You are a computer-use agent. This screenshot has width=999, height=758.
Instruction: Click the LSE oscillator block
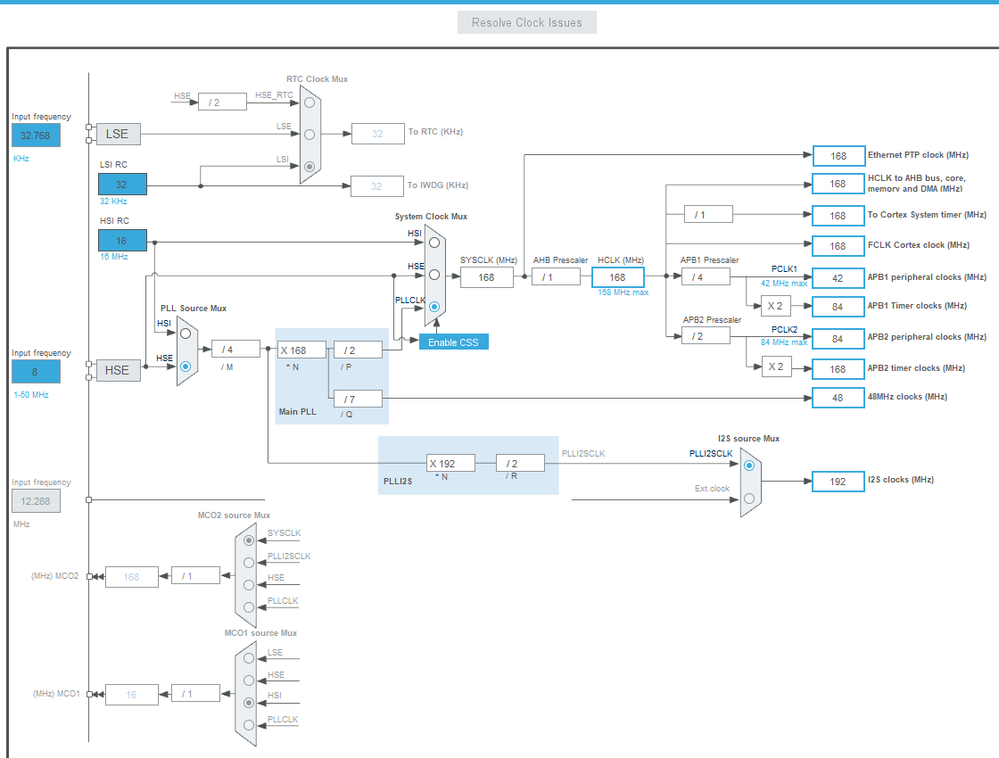118,134
